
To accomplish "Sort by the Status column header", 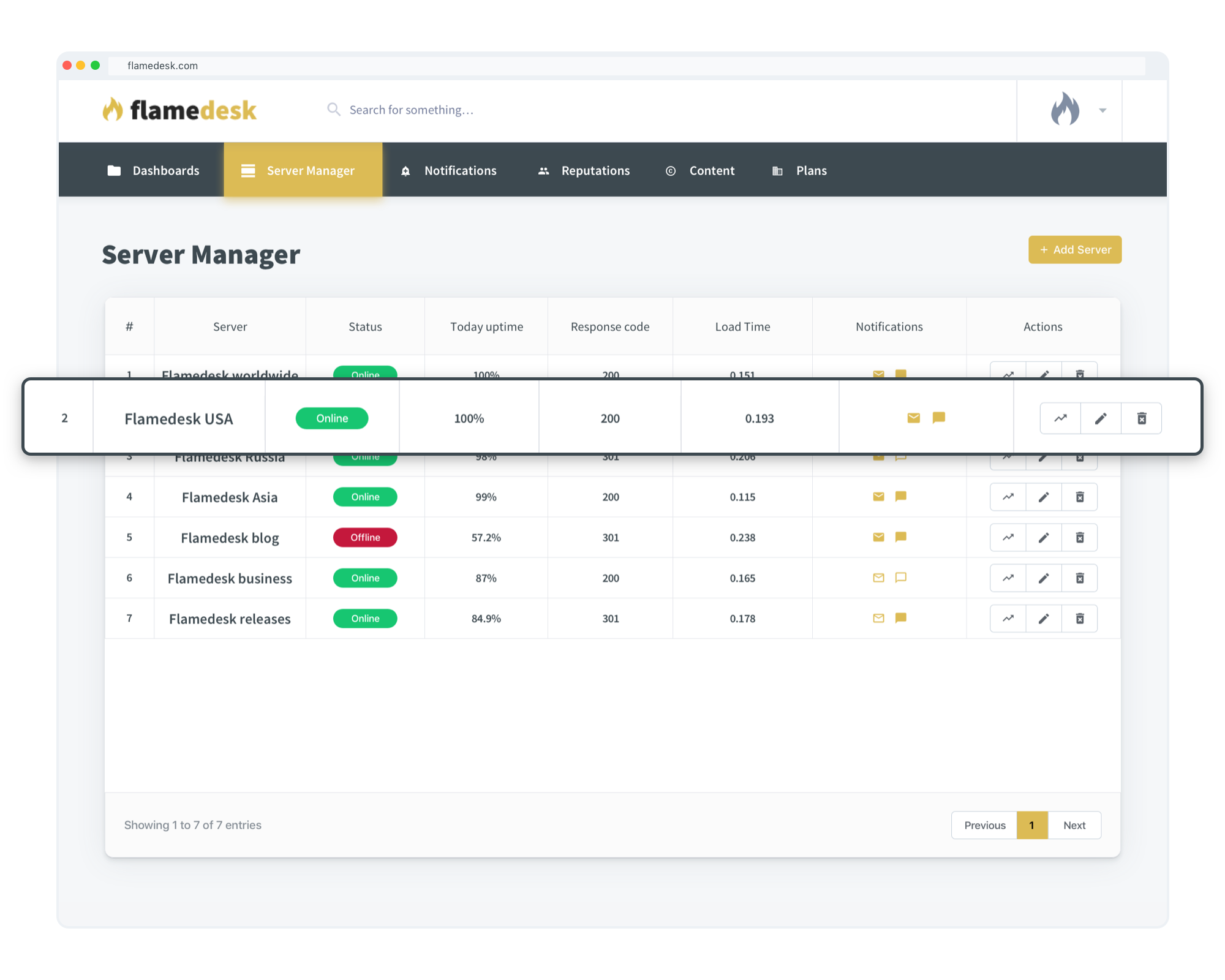I will click(x=365, y=326).
